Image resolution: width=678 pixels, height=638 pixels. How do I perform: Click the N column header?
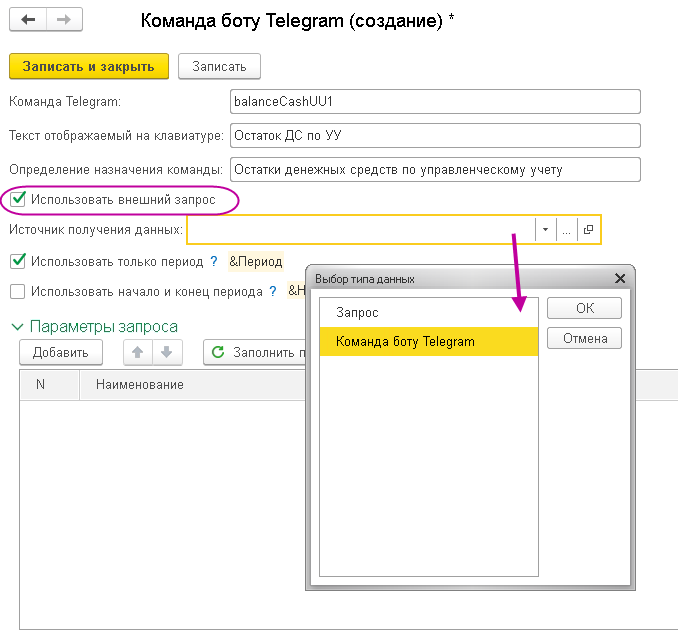pos(49,385)
